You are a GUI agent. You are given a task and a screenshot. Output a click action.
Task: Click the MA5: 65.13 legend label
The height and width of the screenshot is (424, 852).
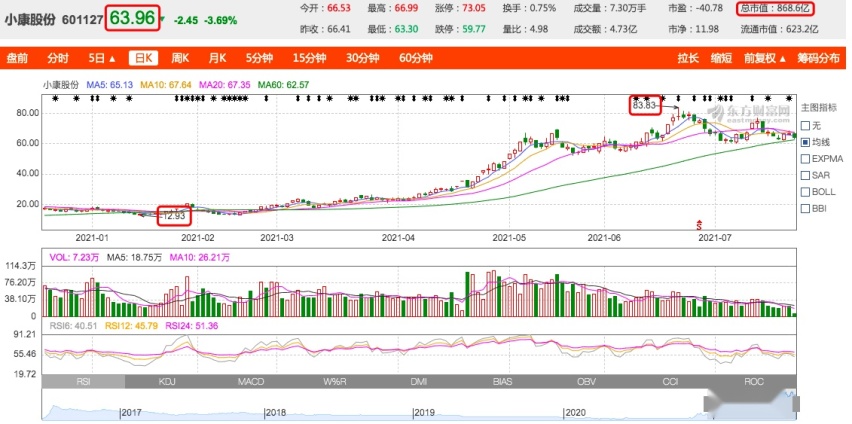[110, 85]
